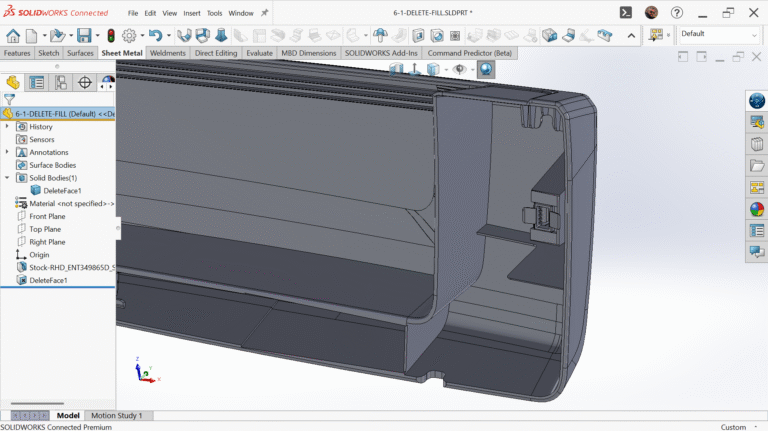The image size is (768, 431).
Task: Create a new document with New icon
Action: tap(31, 35)
